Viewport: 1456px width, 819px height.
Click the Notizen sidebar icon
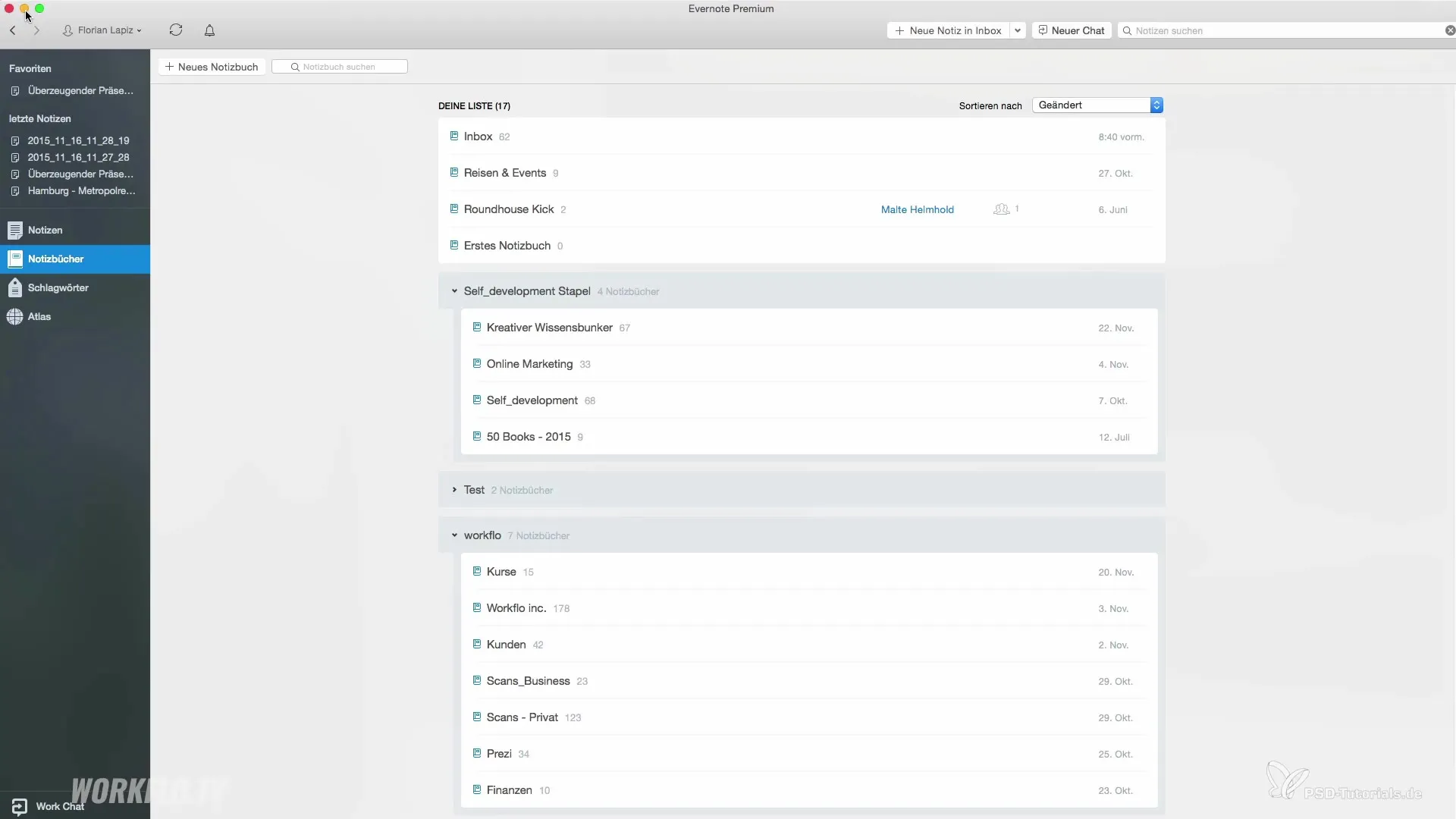pos(15,230)
